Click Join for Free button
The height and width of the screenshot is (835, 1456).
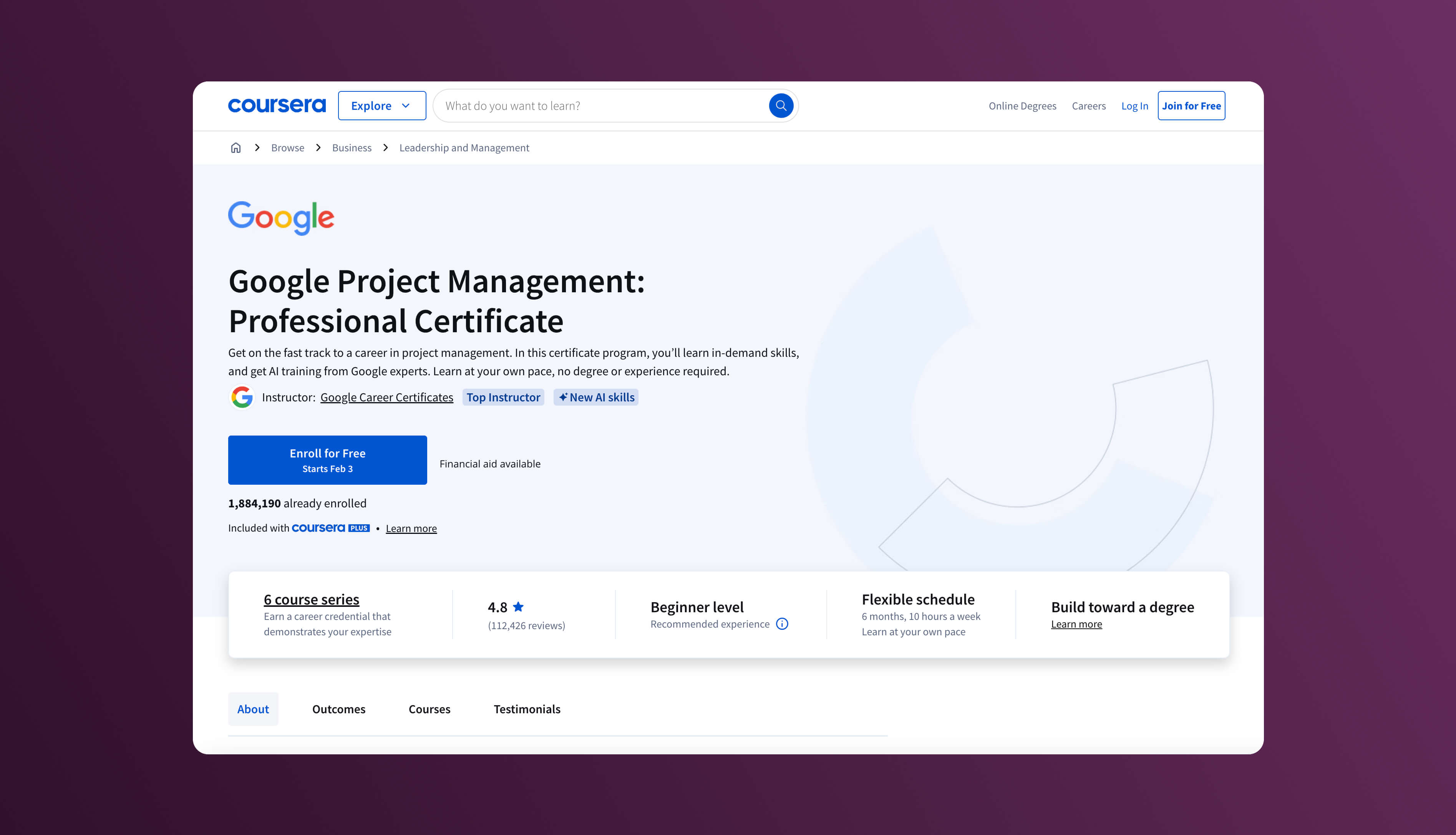[1191, 106]
